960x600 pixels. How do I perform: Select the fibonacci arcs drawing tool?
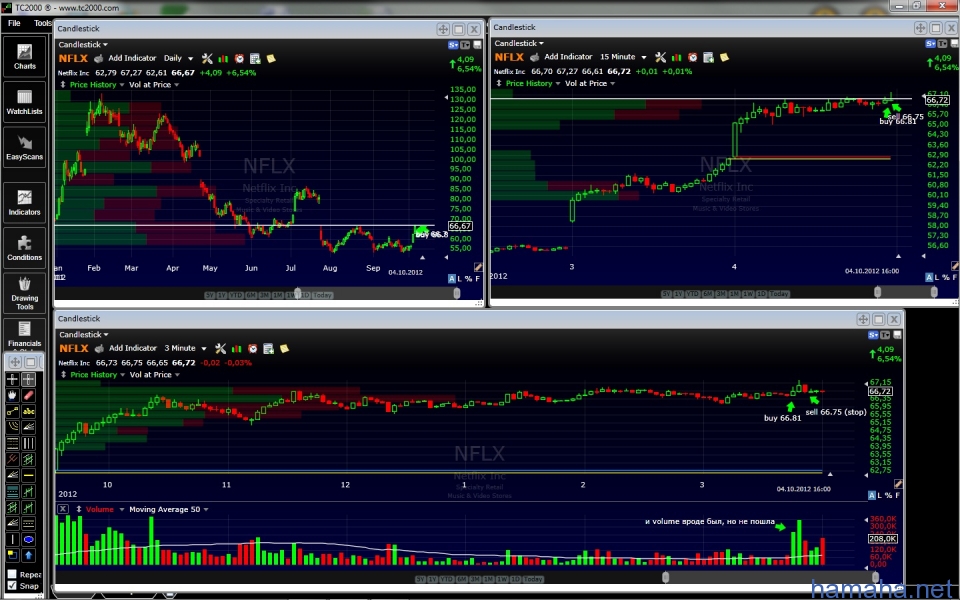[x=12, y=427]
